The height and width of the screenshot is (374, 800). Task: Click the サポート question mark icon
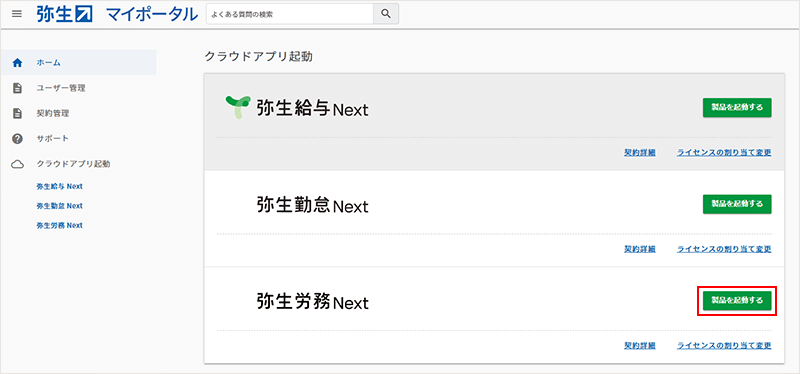17,138
